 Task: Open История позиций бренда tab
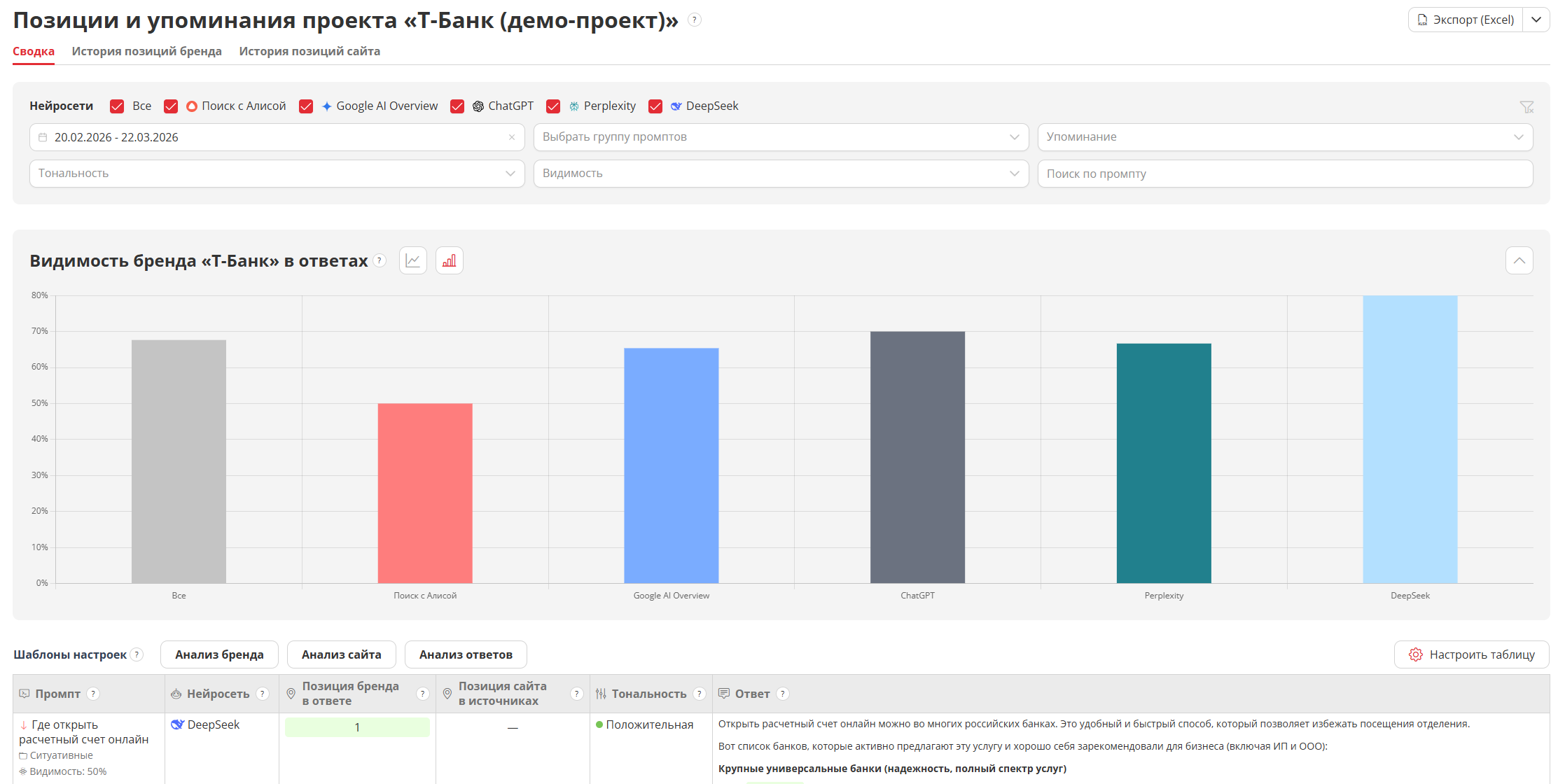[146, 51]
